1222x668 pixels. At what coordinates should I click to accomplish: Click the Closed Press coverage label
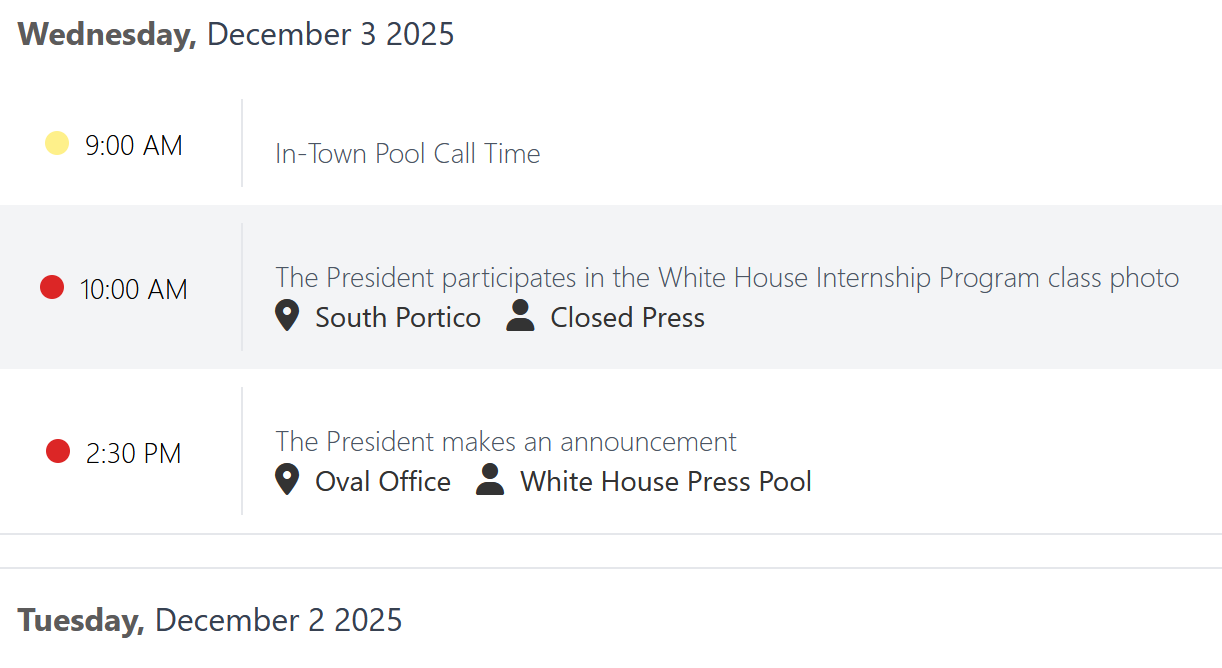coord(628,318)
